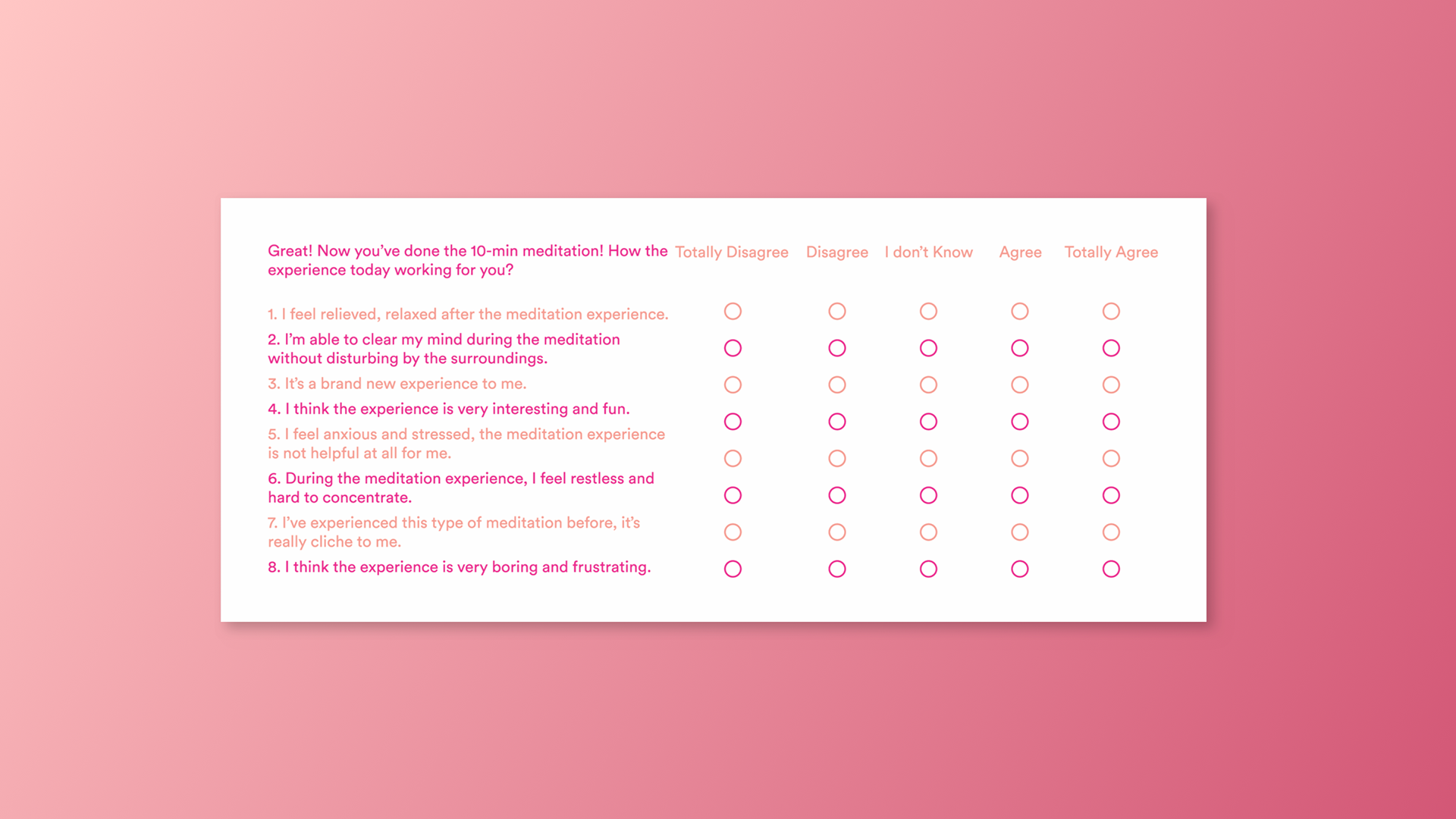This screenshot has width=1456, height=819.
Task: Select Totally Agree for statement 1
Action: pyautogui.click(x=1111, y=312)
